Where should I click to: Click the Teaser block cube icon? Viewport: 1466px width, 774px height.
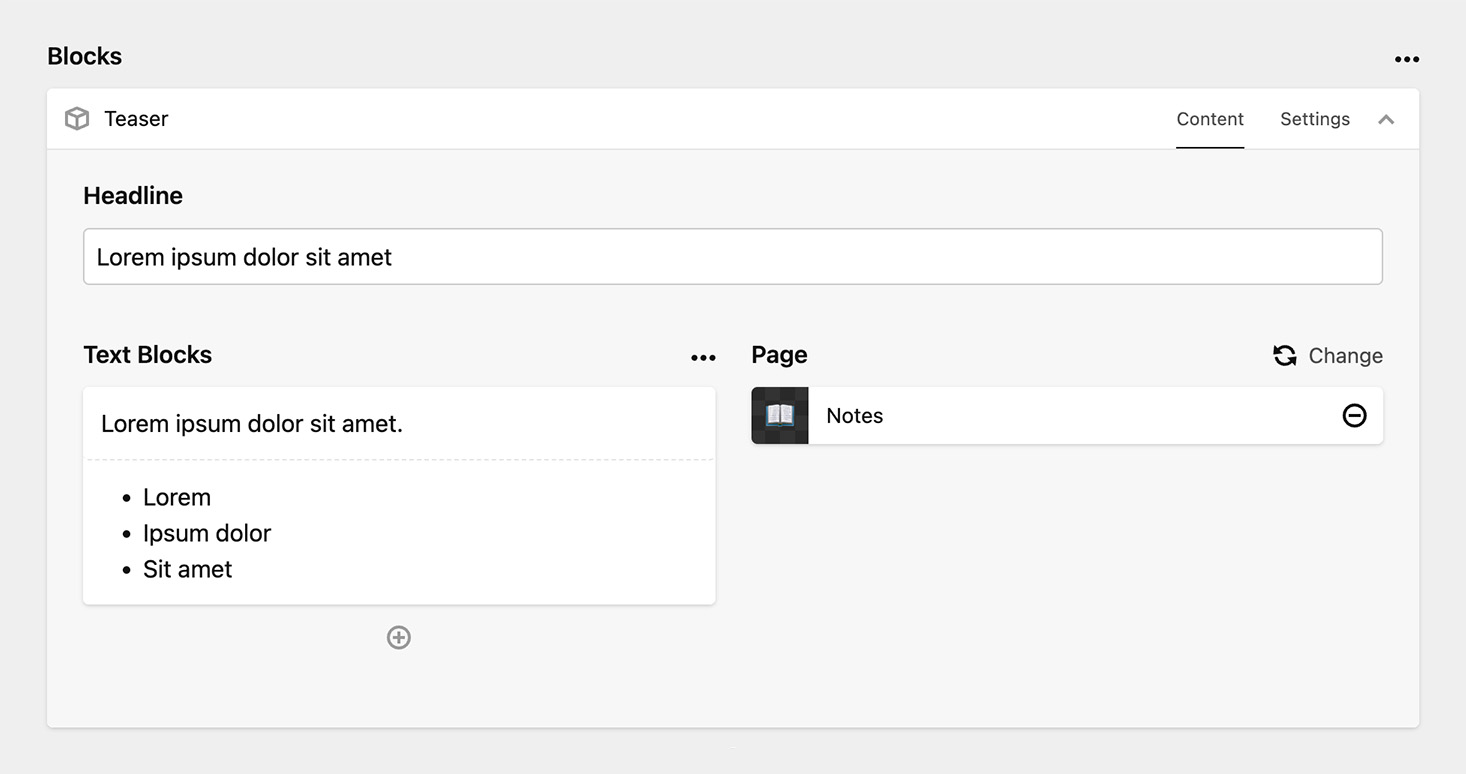tap(77, 118)
